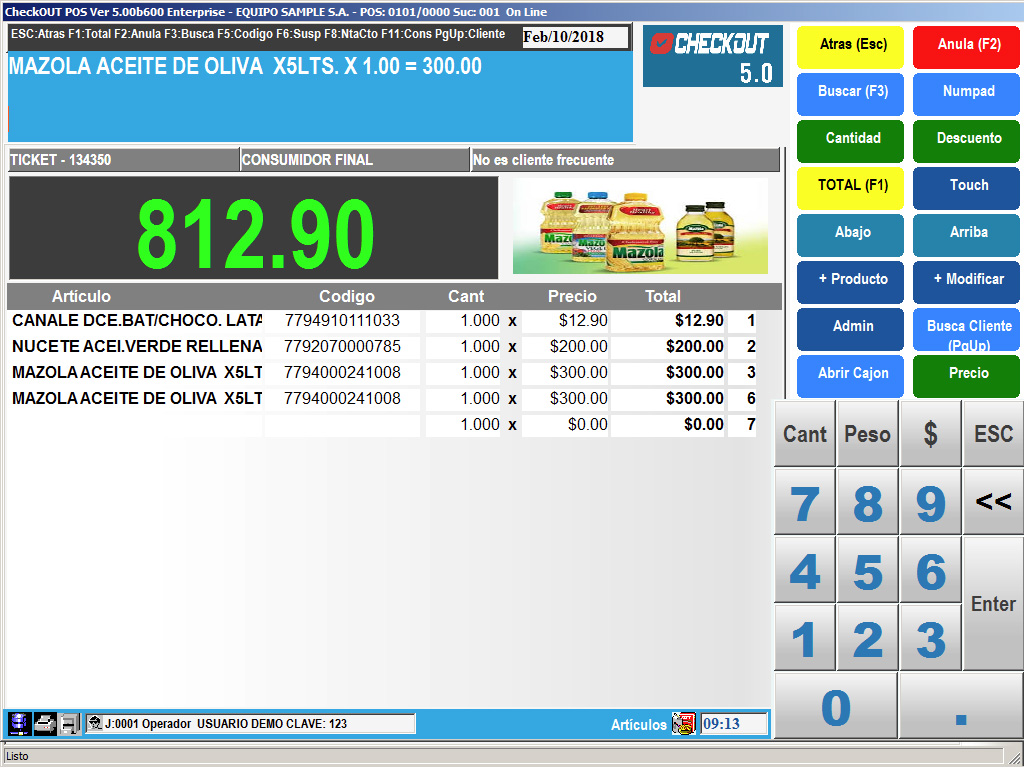This screenshot has height=768, width=1024.
Task: Move selection up with Arriba
Action: (967, 235)
